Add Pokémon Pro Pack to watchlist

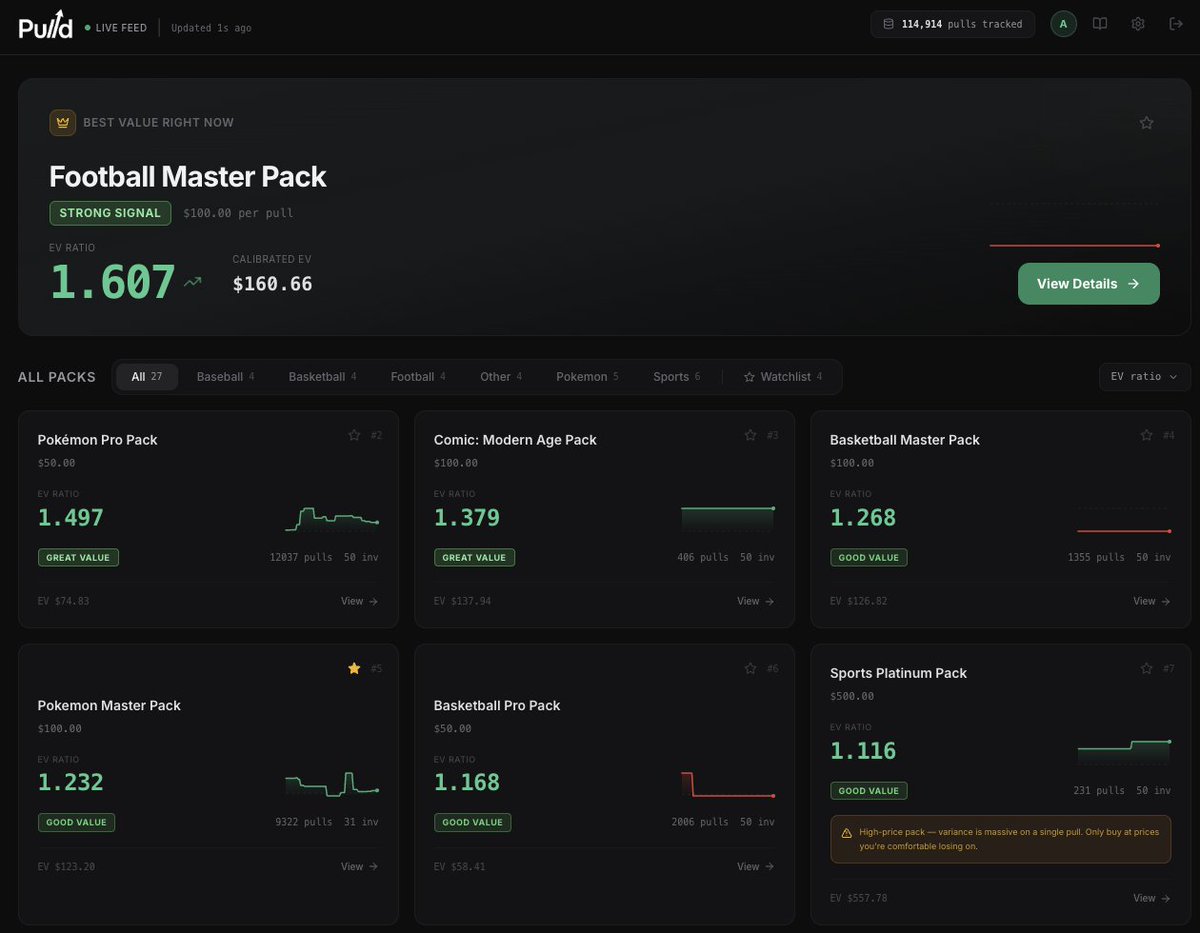click(x=354, y=435)
